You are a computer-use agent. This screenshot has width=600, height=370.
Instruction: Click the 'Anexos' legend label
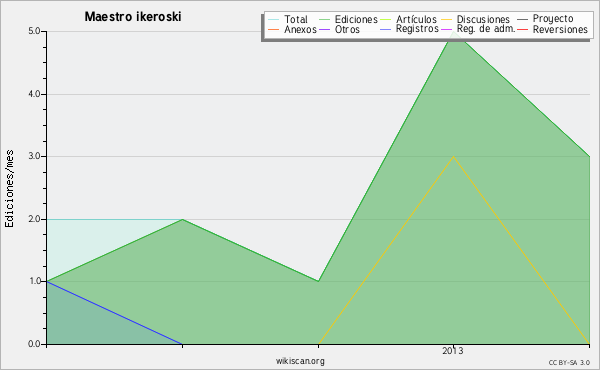[300, 29]
